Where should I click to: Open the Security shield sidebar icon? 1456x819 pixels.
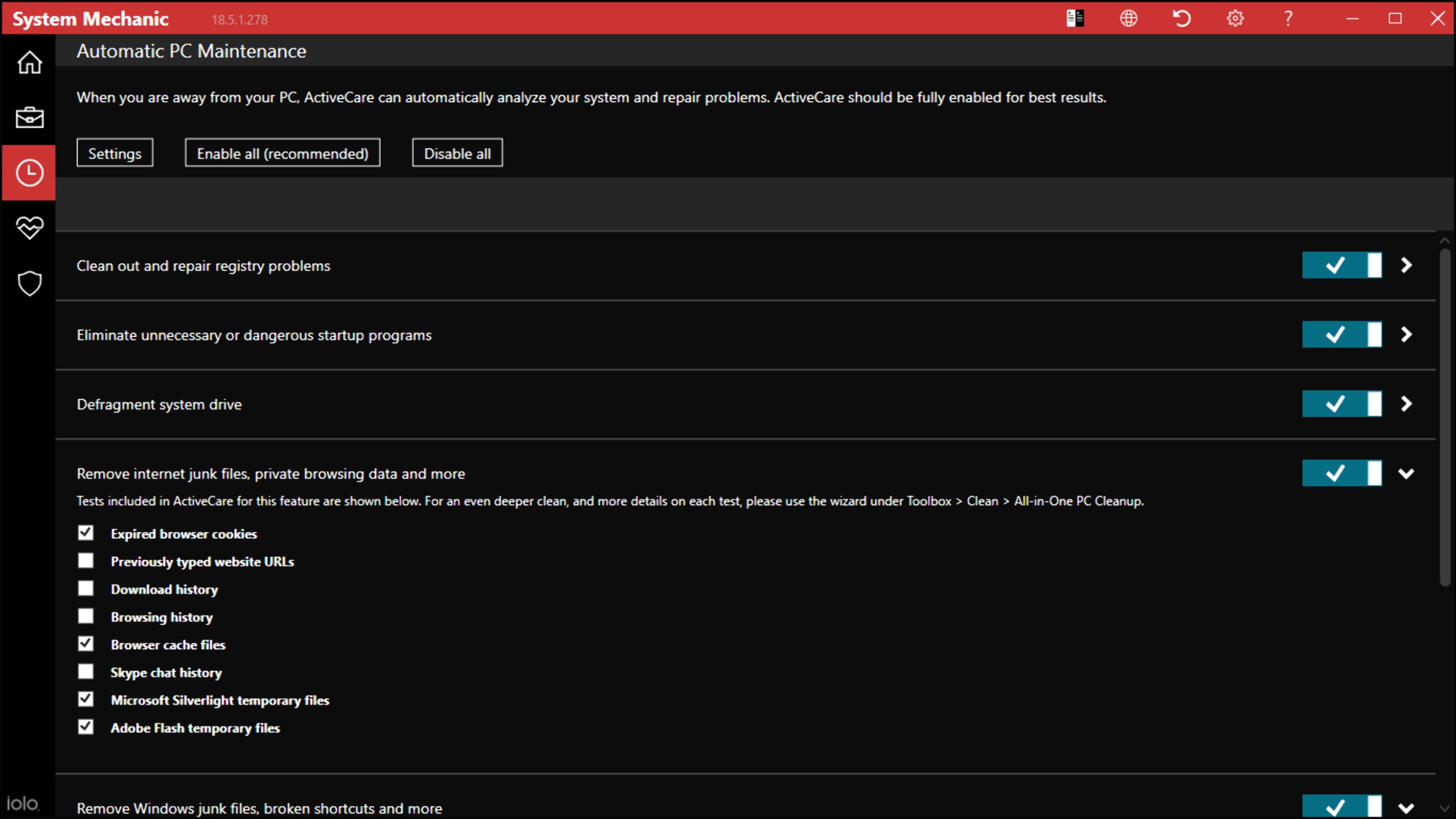click(29, 283)
